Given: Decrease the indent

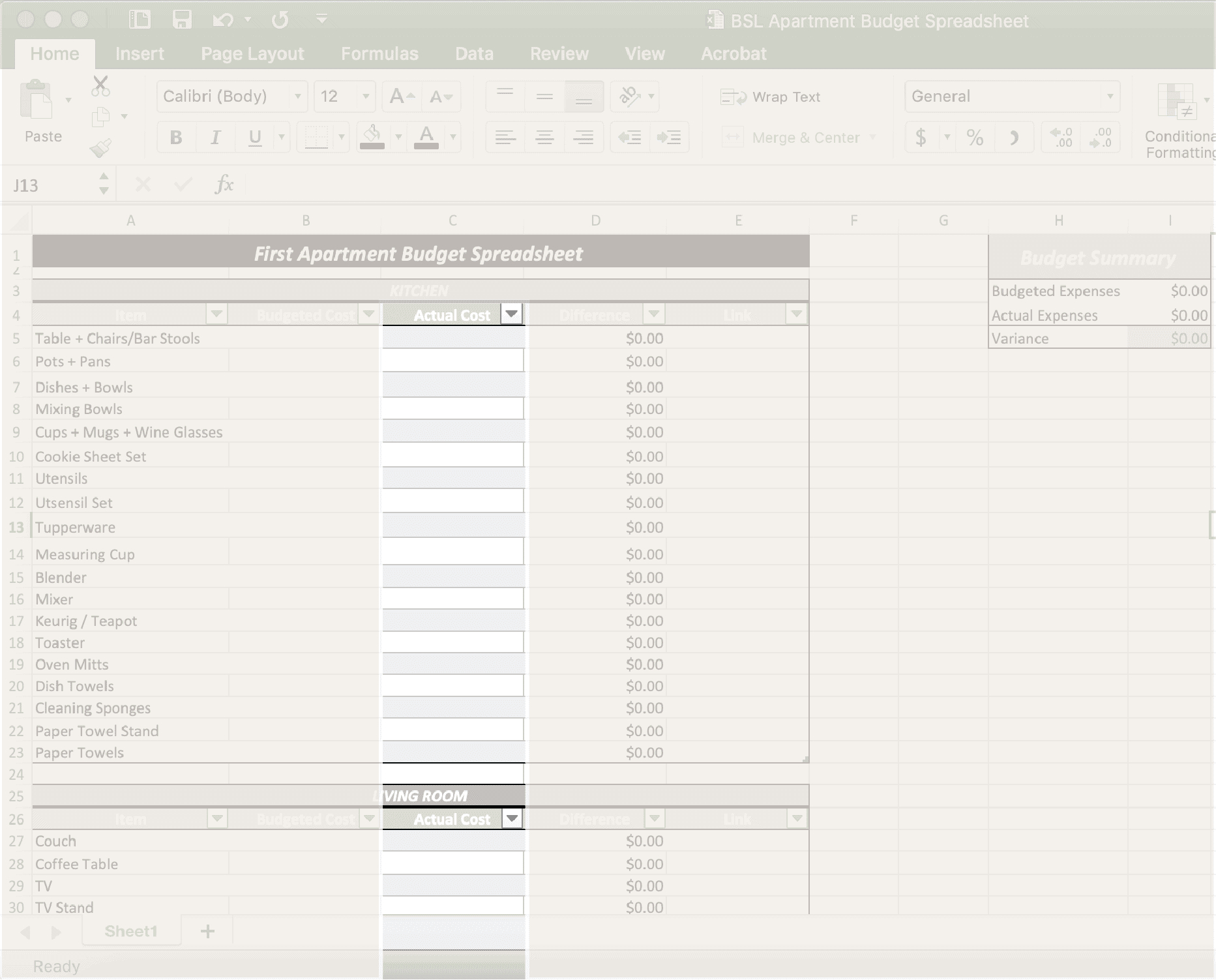Looking at the screenshot, I should (x=630, y=138).
